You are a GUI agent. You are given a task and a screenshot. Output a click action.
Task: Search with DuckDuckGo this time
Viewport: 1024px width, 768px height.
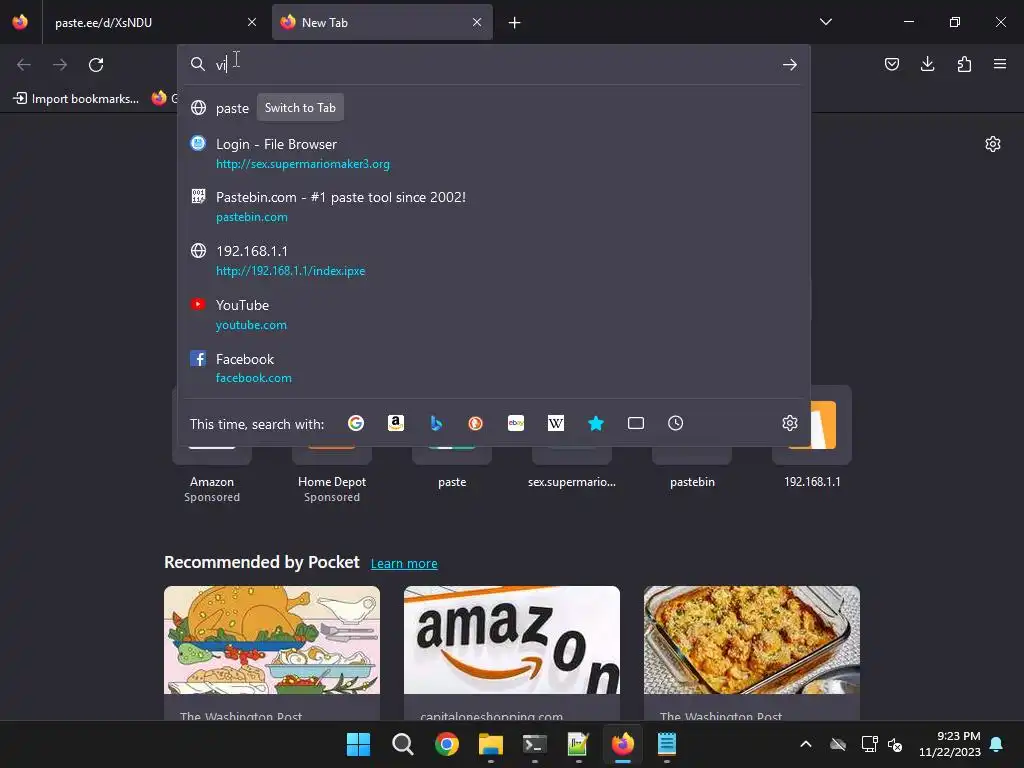475,423
